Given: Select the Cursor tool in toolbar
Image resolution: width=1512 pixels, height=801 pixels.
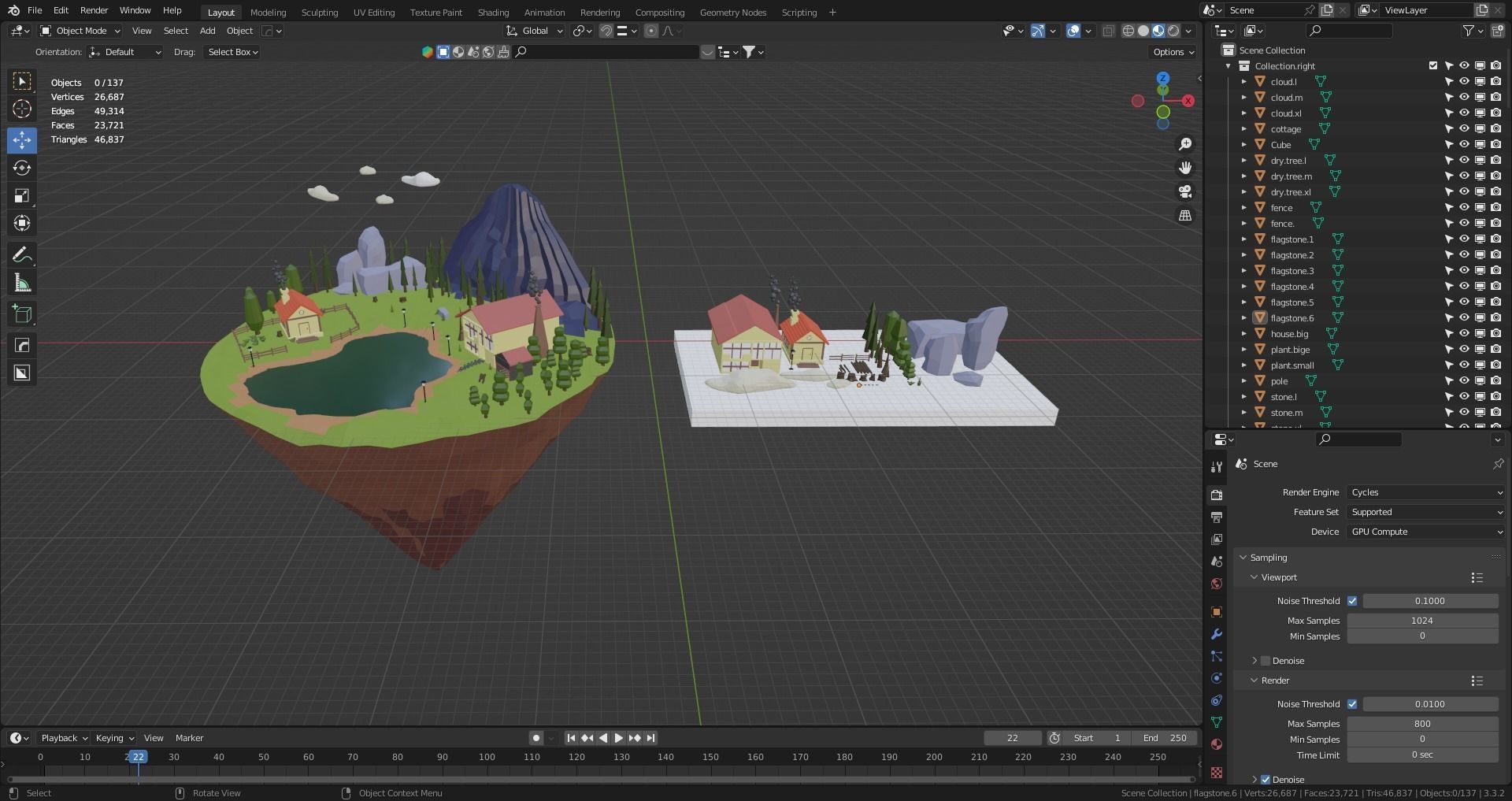Looking at the screenshot, I should [x=22, y=109].
